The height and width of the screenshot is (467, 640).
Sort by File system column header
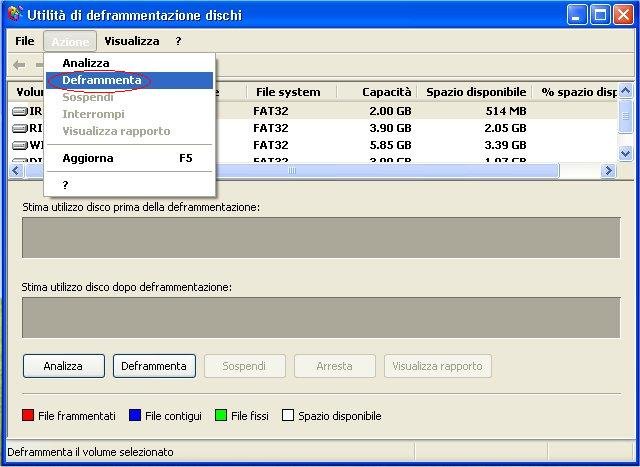(291, 92)
